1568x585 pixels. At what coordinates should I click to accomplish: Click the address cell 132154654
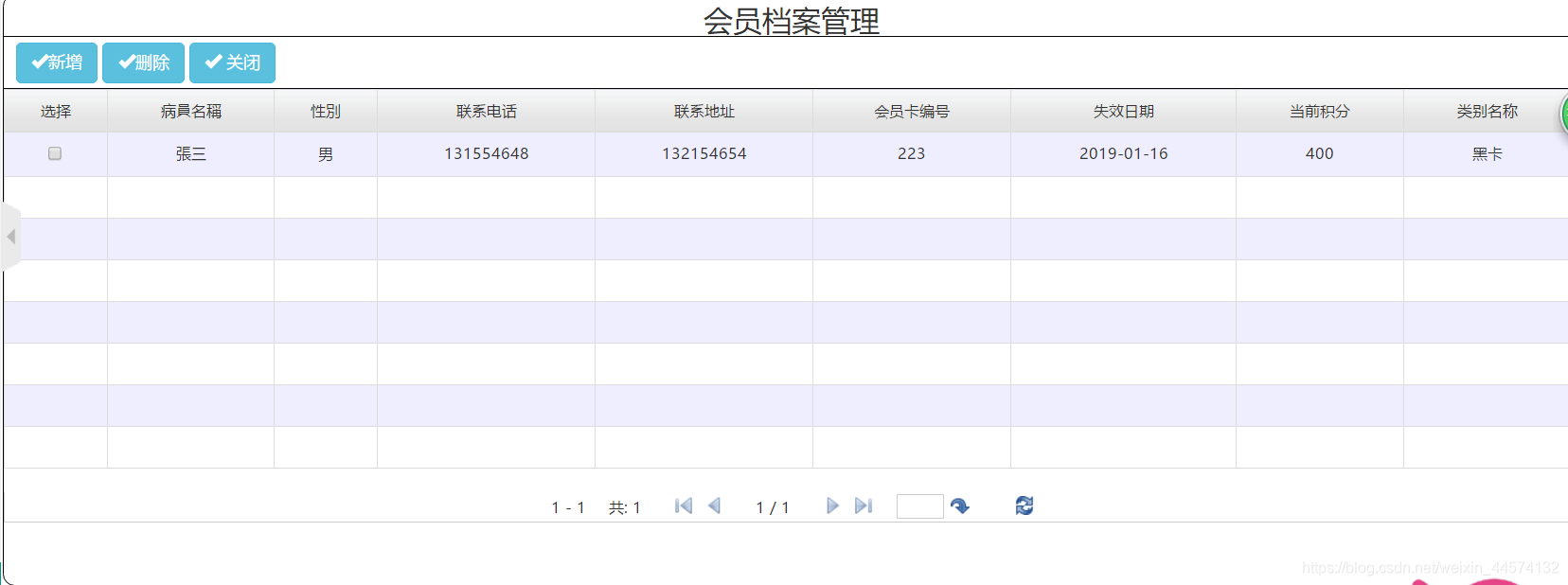click(x=704, y=154)
